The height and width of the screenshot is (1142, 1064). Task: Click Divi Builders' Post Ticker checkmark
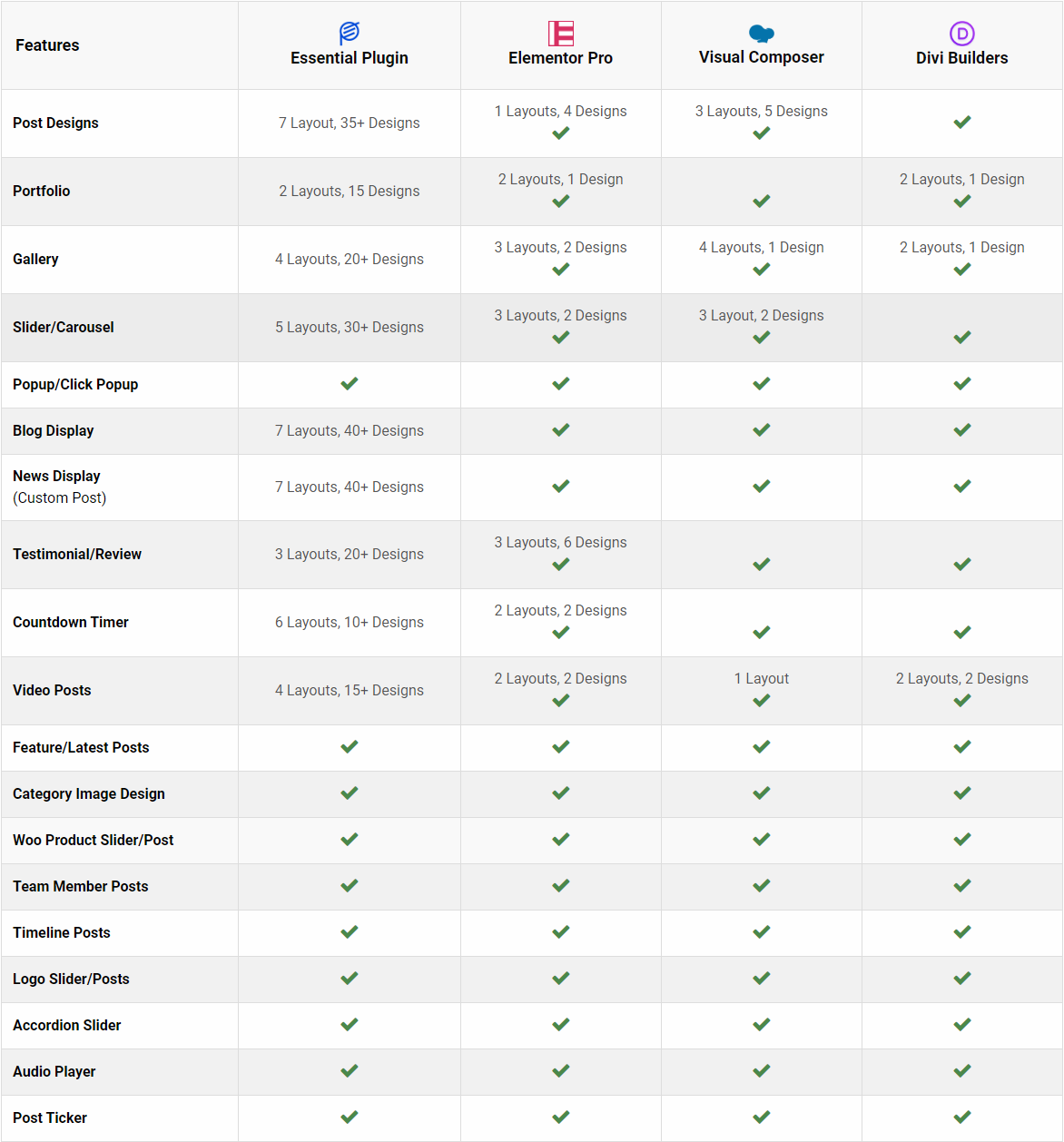(962, 1117)
